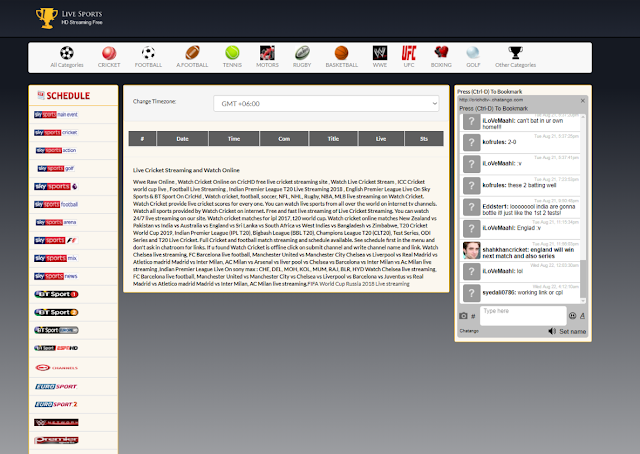Image resolution: width=640 pixels, height=454 pixels.
Task: Open Sky Sports Action channel
Action: click(x=56, y=150)
